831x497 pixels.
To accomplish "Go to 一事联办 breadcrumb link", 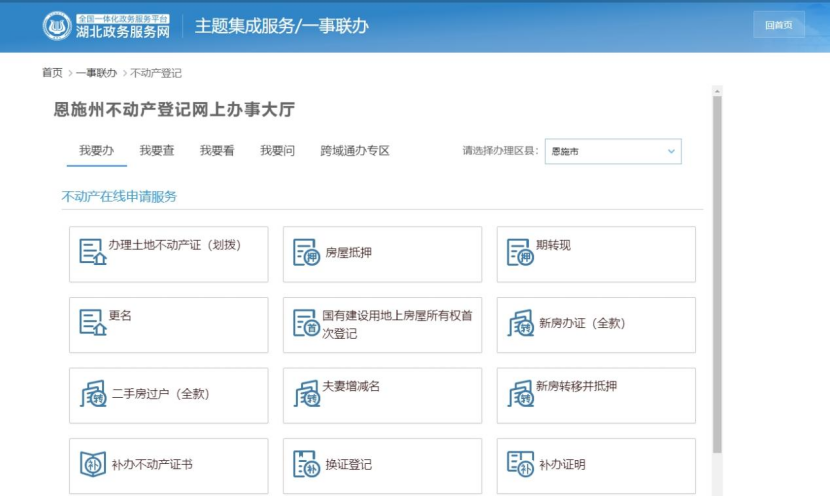I will (x=96, y=73).
